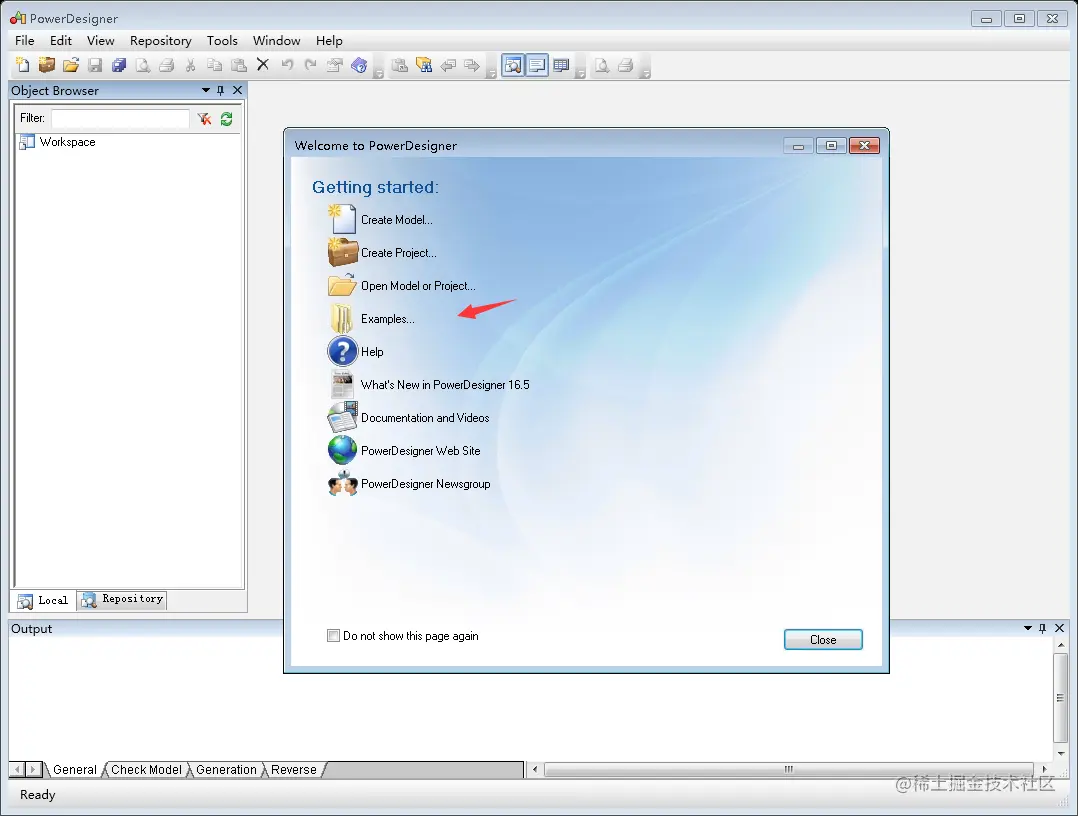Check Do not show this page again

(333, 636)
